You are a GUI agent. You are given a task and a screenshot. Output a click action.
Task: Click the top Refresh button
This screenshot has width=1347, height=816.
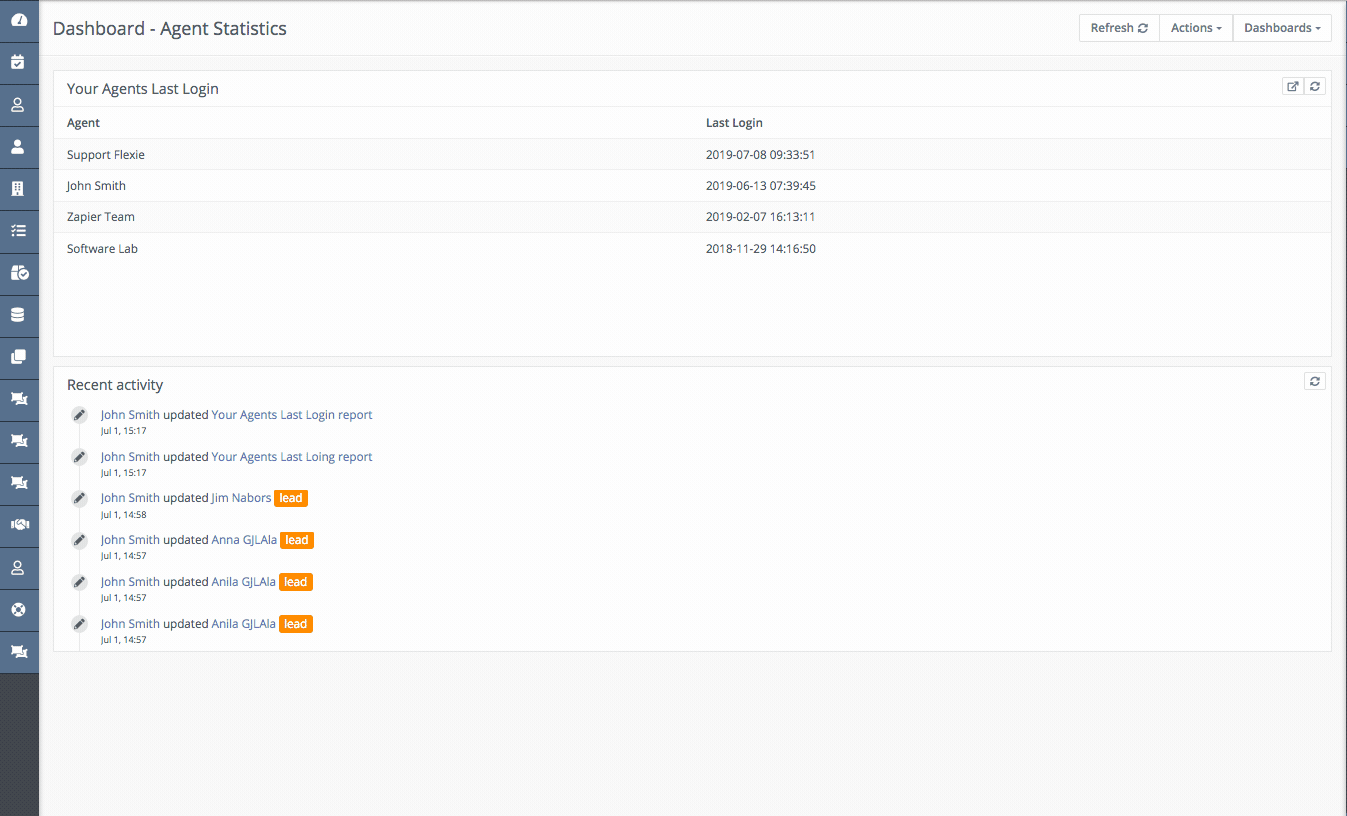click(1119, 28)
